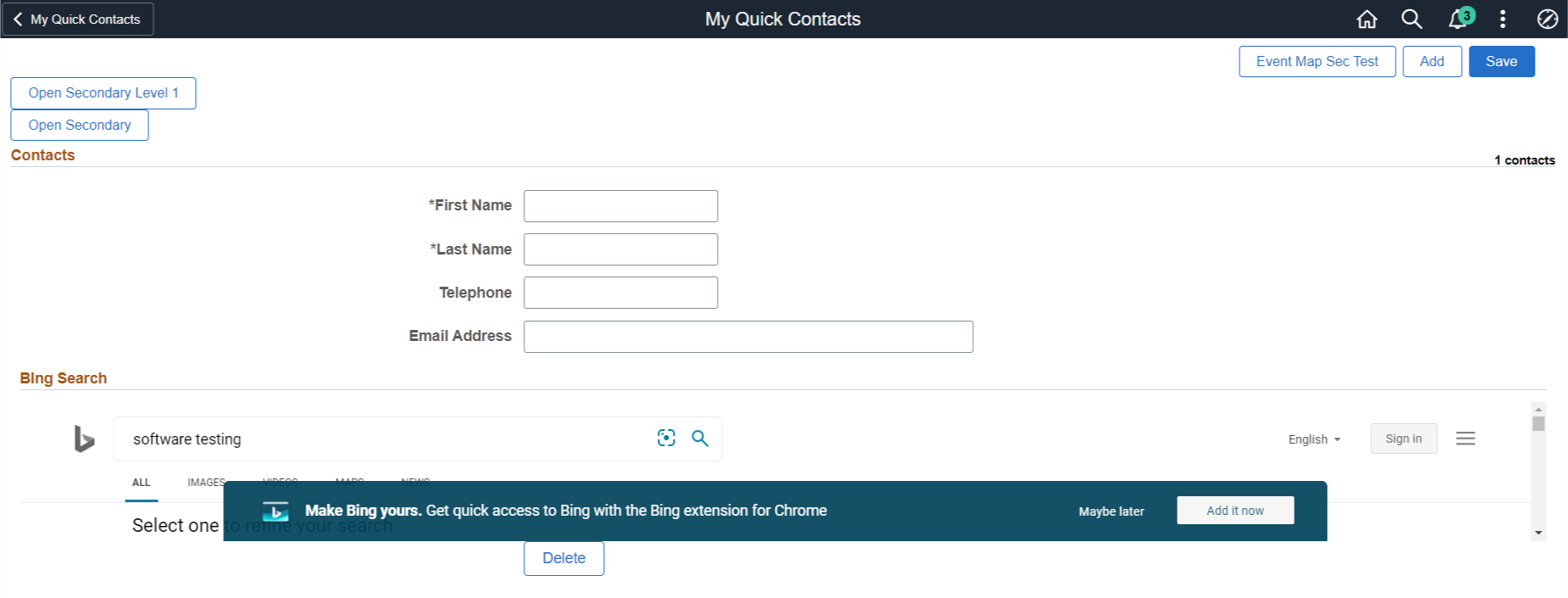The height and width of the screenshot is (598, 1568).
Task: Switch to the IMAGES tab in Bing
Action: 206,483
